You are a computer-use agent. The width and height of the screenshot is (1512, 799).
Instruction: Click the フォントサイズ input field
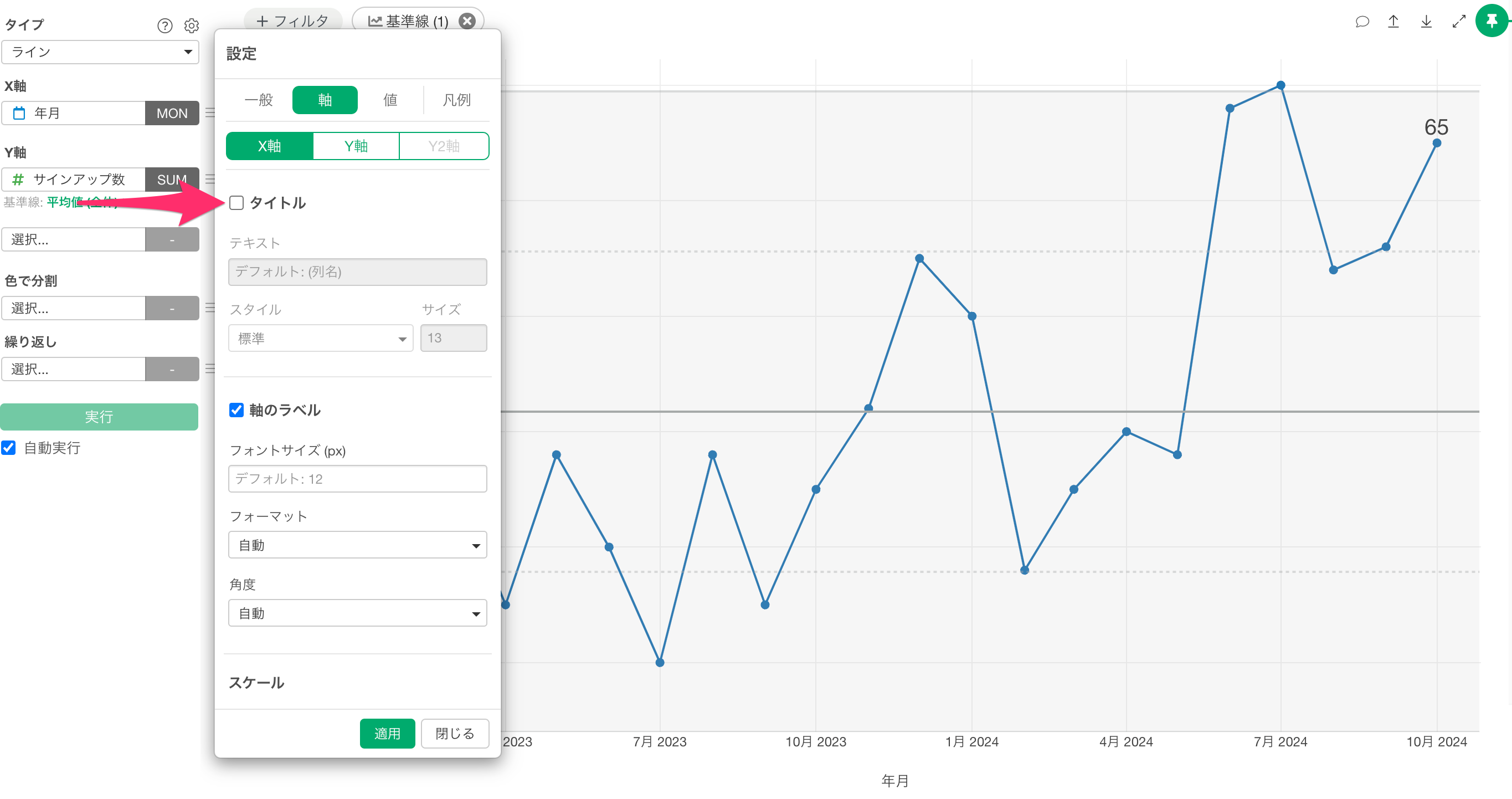pos(357,479)
